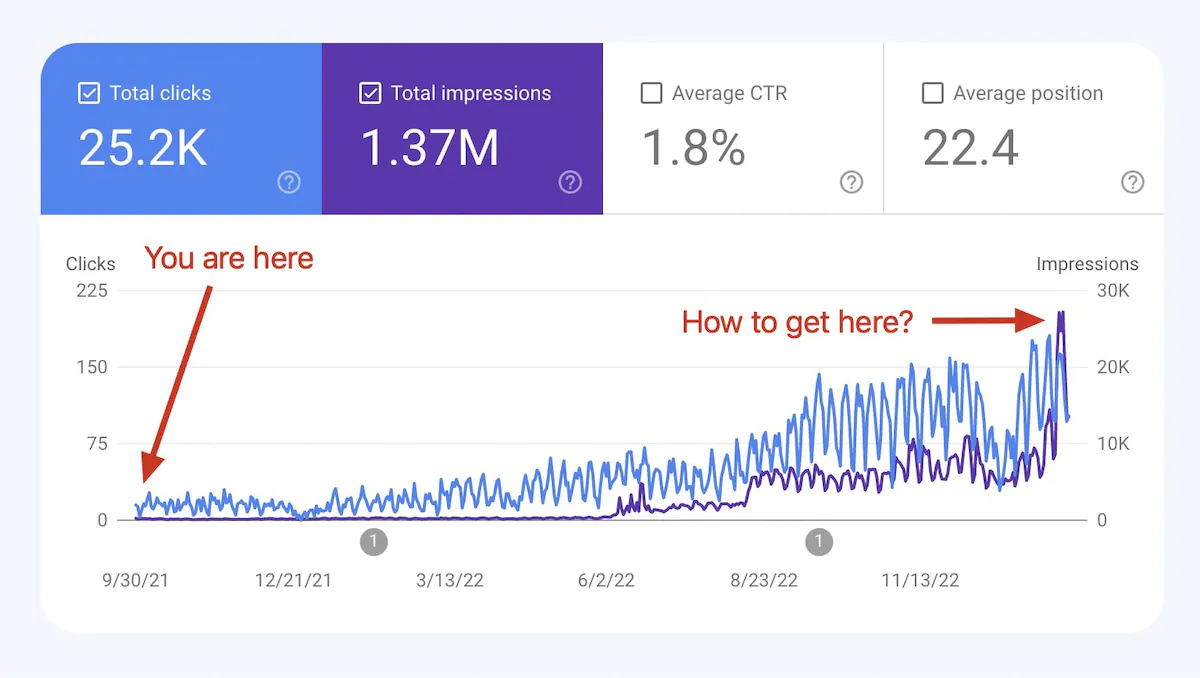This screenshot has width=1200, height=678.
Task: Enable the Average CTR checkbox
Action: tap(651, 93)
